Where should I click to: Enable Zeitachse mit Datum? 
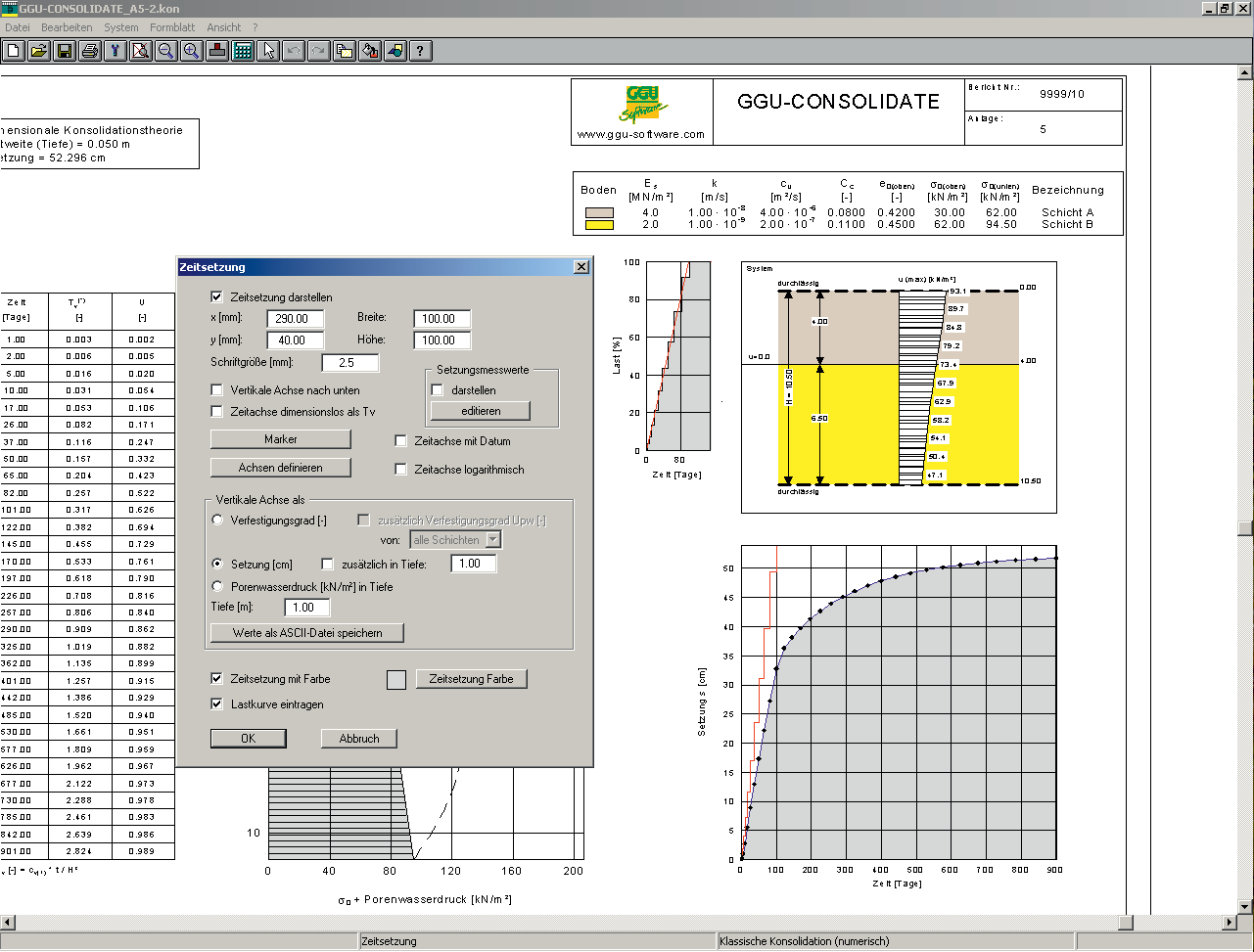pos(400,441)
